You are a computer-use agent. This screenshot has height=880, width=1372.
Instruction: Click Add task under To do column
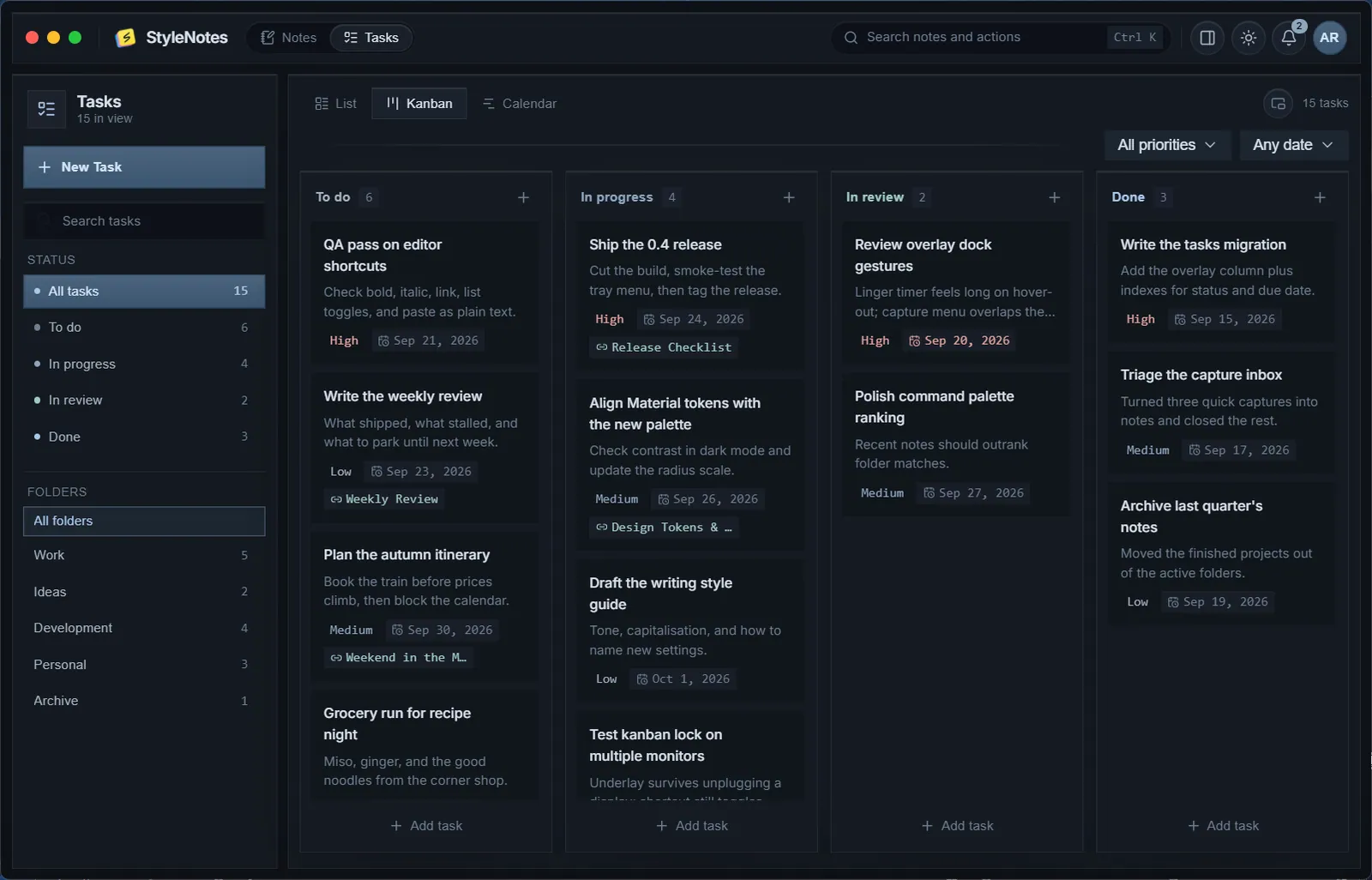click(426, 826)
